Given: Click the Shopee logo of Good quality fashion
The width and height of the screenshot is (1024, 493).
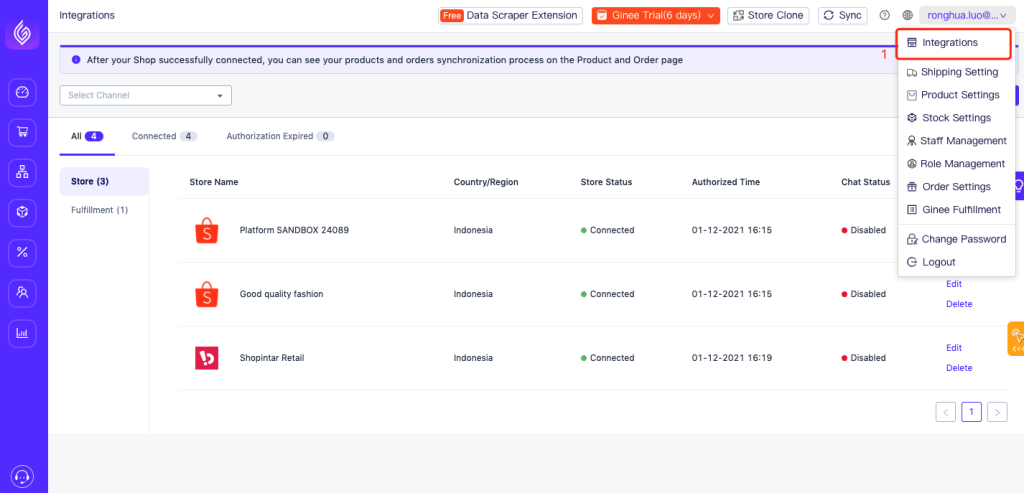Looking at the screenshot, I should tap(206, 294).
